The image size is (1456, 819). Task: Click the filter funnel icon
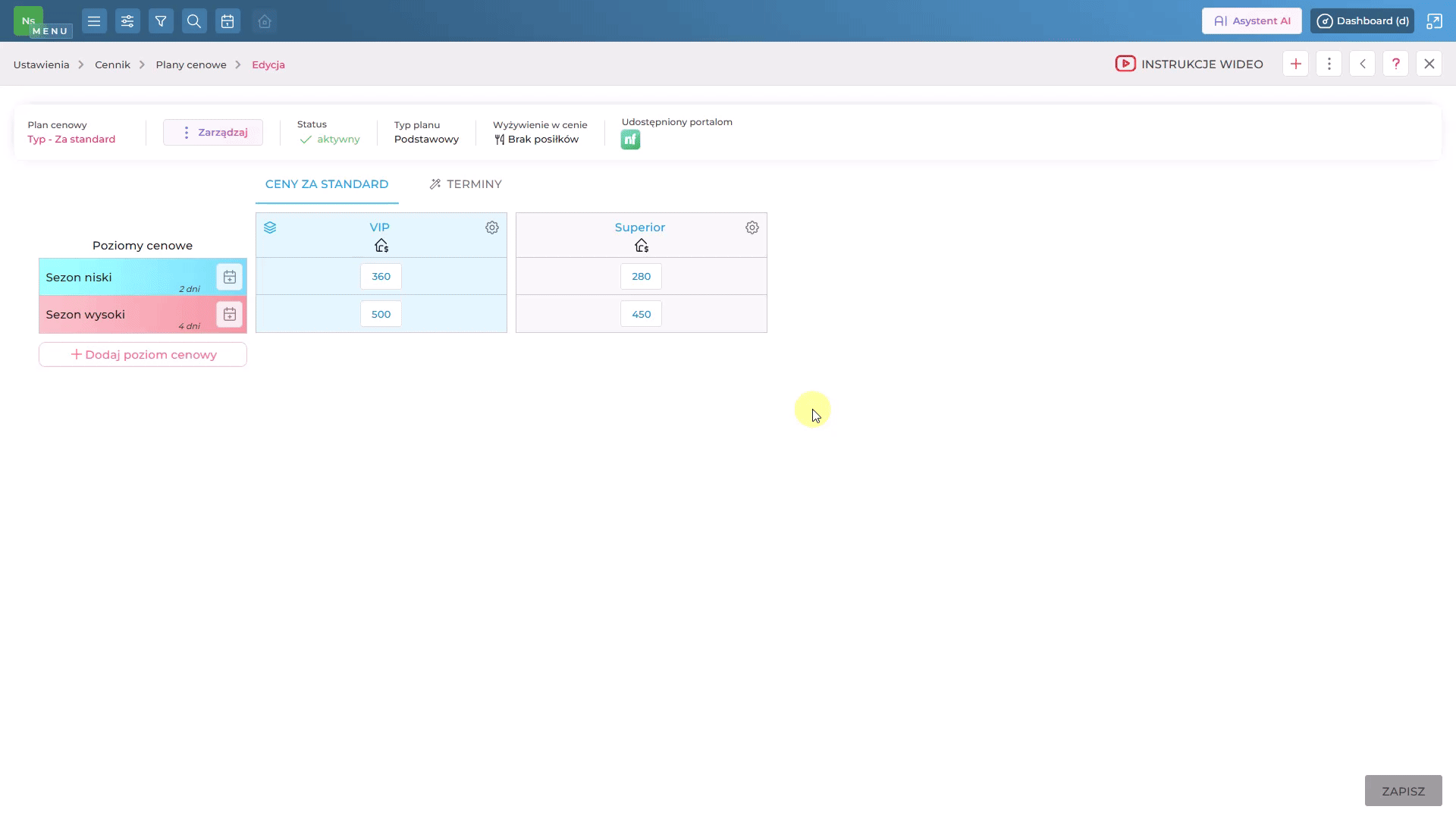click(x=161, y=21)
